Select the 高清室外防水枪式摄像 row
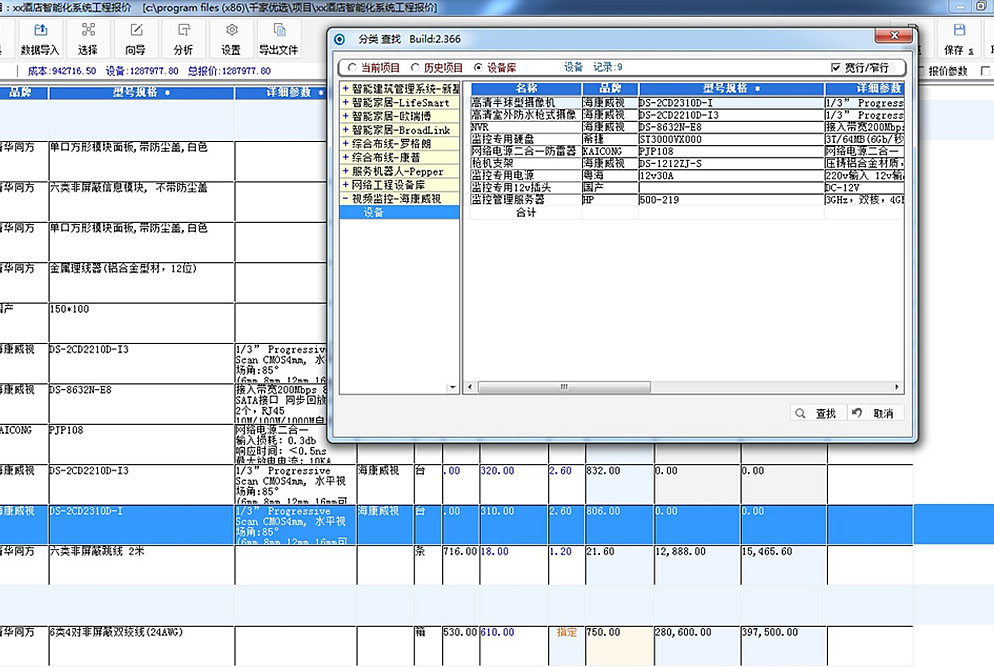The height and width of the screenshot is (667, 994). (687, 115)
